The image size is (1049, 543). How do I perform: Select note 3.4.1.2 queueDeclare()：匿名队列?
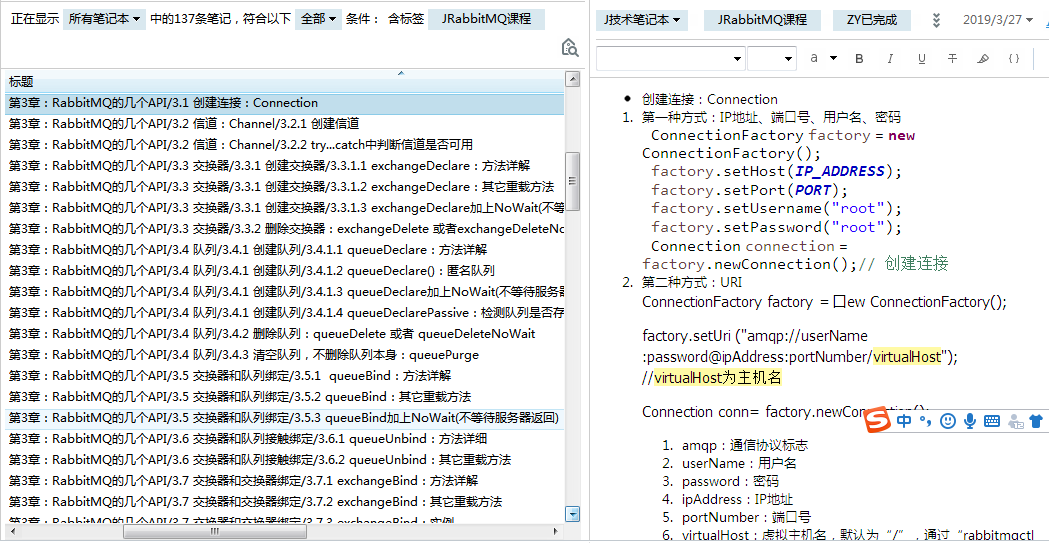pyautogui.click(x=285, y=271)
